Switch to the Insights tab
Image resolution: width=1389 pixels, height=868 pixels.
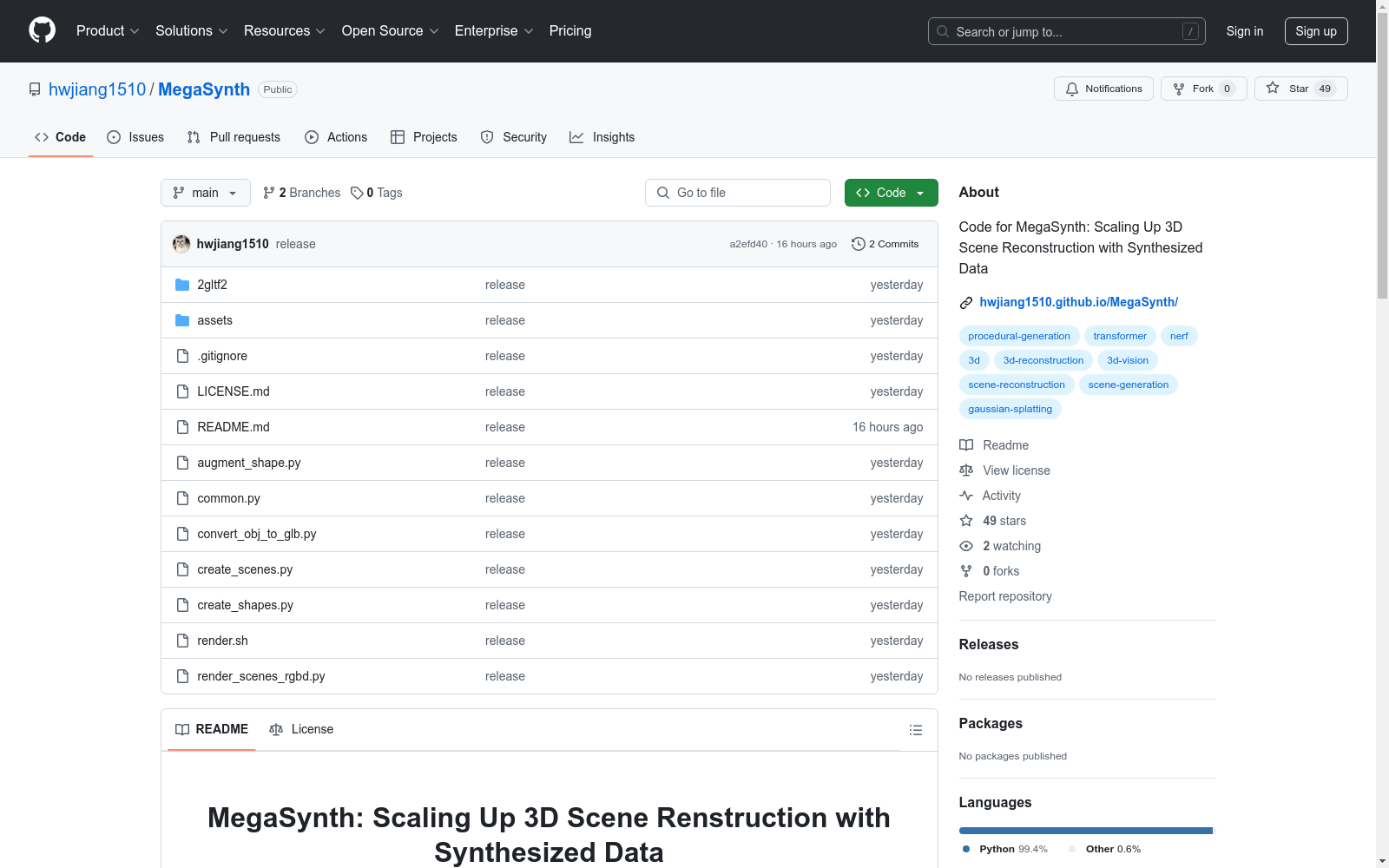coord(602,137)
